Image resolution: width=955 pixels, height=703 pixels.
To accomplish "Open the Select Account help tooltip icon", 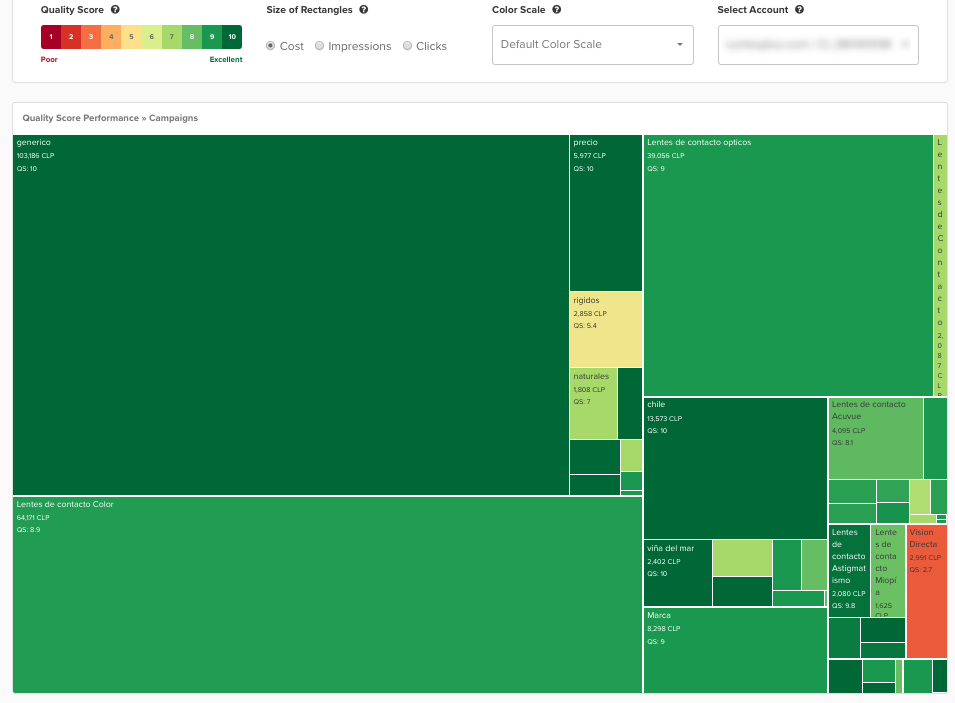I will tap(800, 10).
